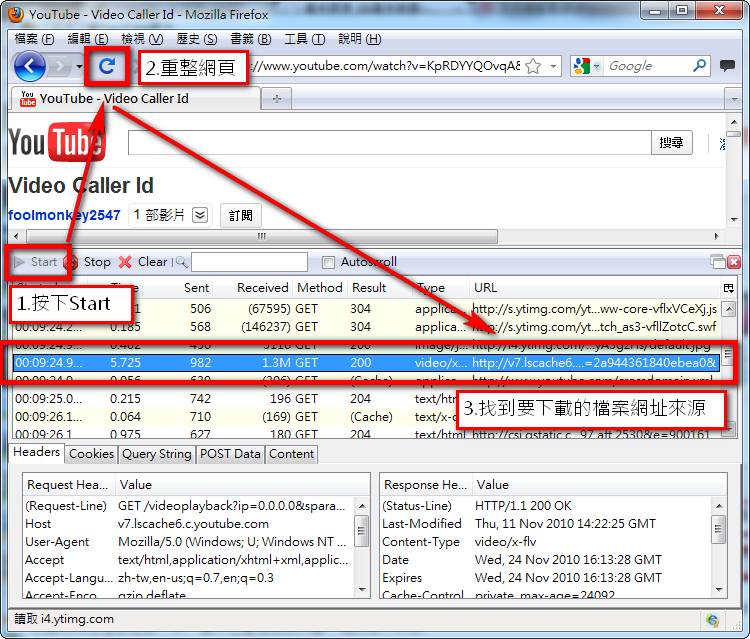This screenshot has width=750, height=639.
Task: Click the filter search magnifier icon
Action: (x=181, y=262)
